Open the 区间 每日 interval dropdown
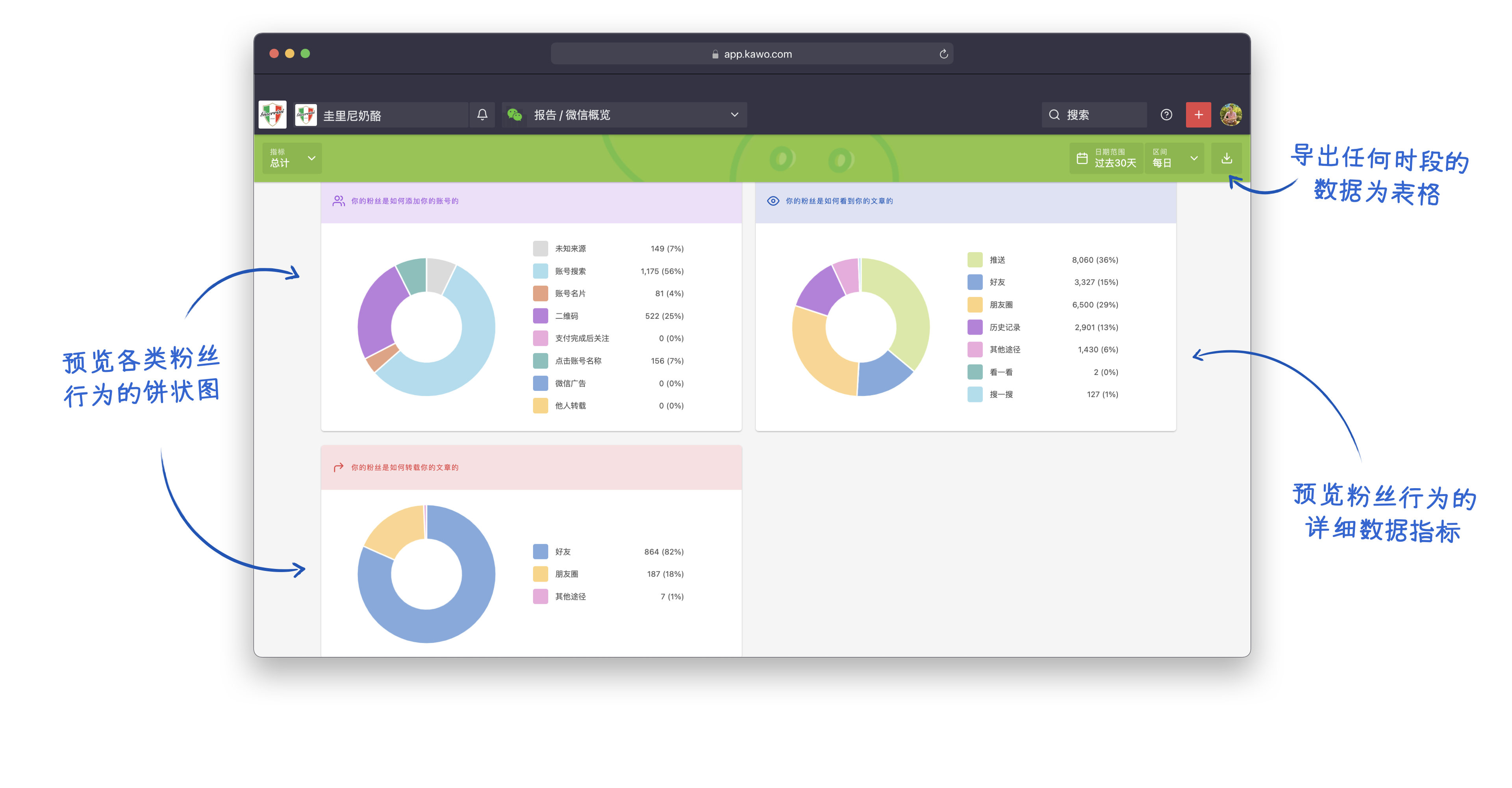 click(x=1174, y=158)
